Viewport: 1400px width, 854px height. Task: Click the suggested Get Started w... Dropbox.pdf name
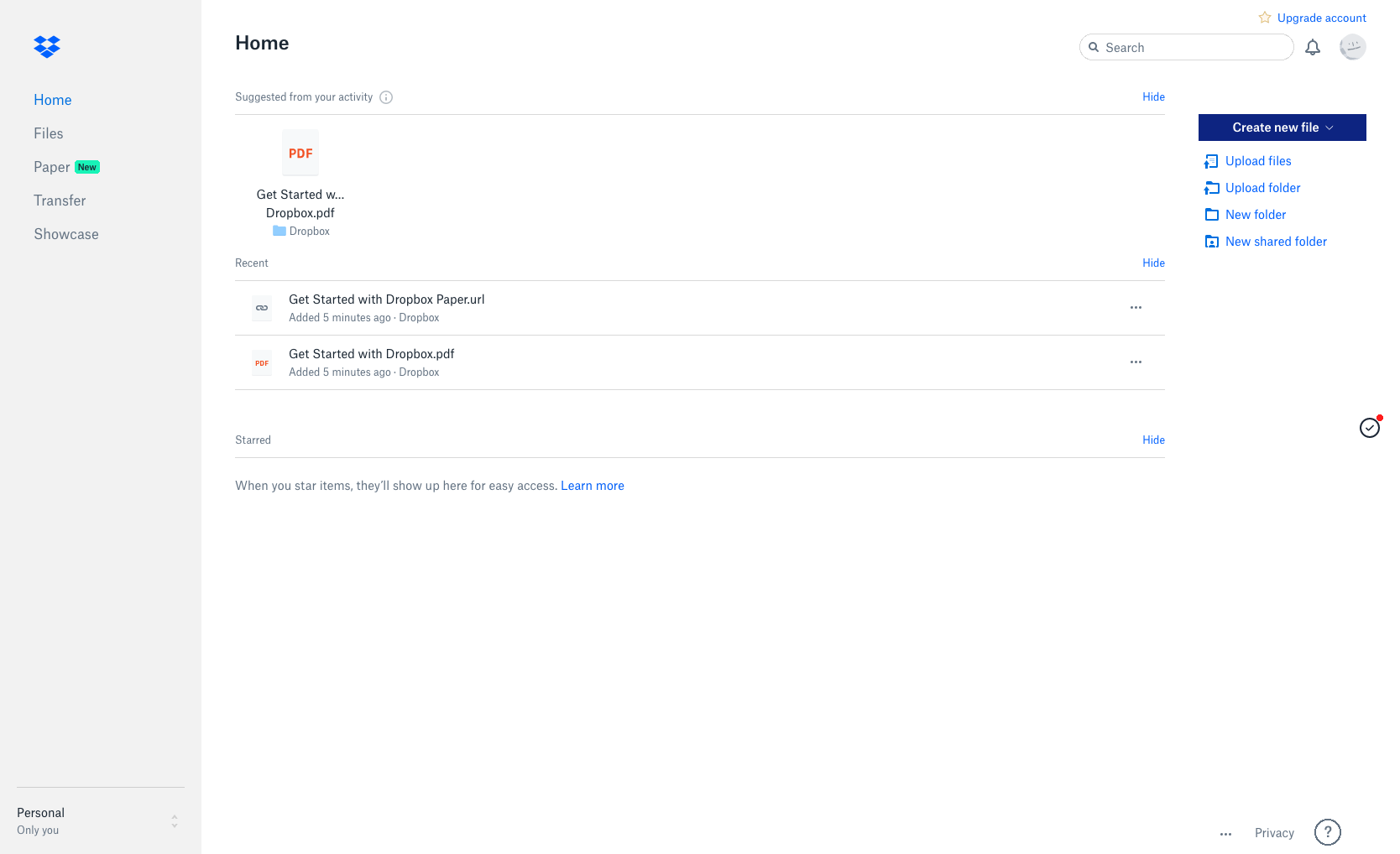tap(300, 204)
